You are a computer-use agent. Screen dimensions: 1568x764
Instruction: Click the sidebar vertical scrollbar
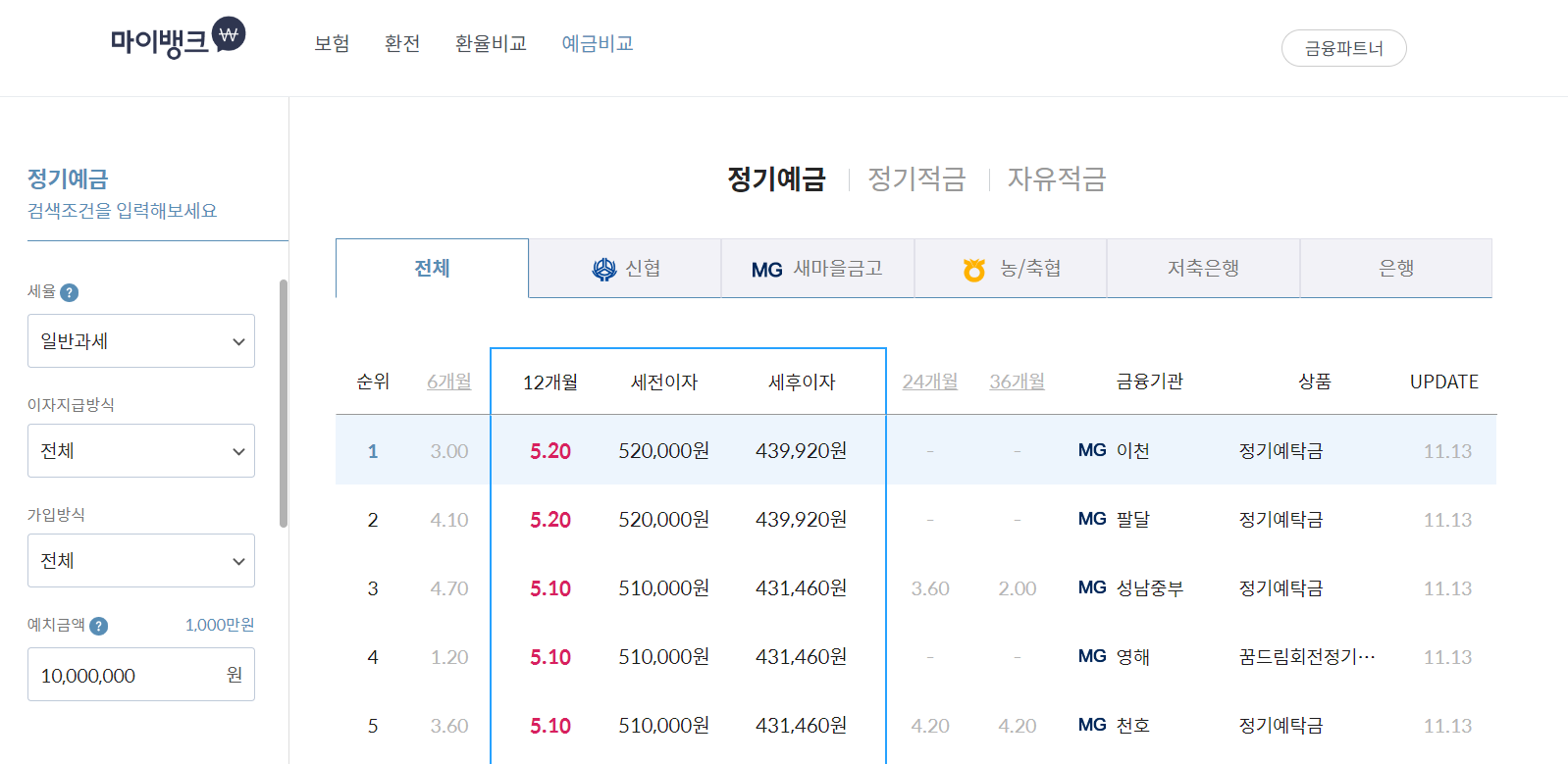click(284, 403)
